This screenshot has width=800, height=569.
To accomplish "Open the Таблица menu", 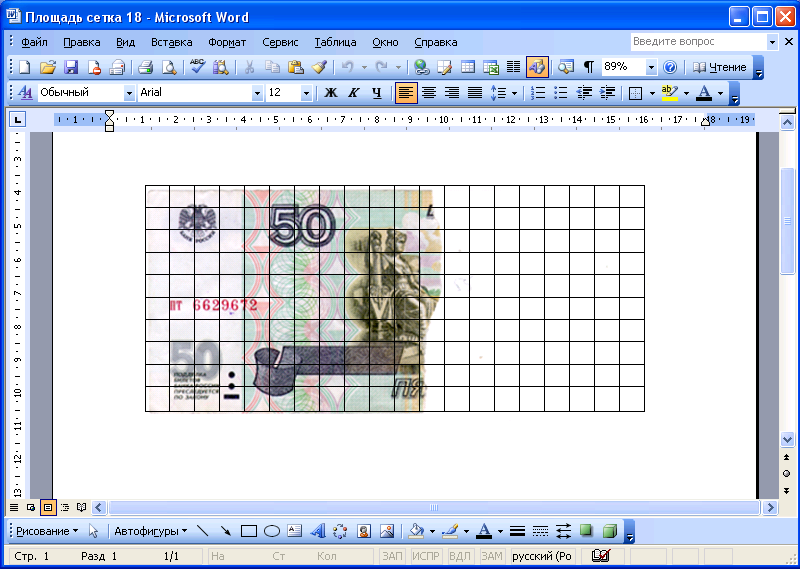I will click(335, 42).
